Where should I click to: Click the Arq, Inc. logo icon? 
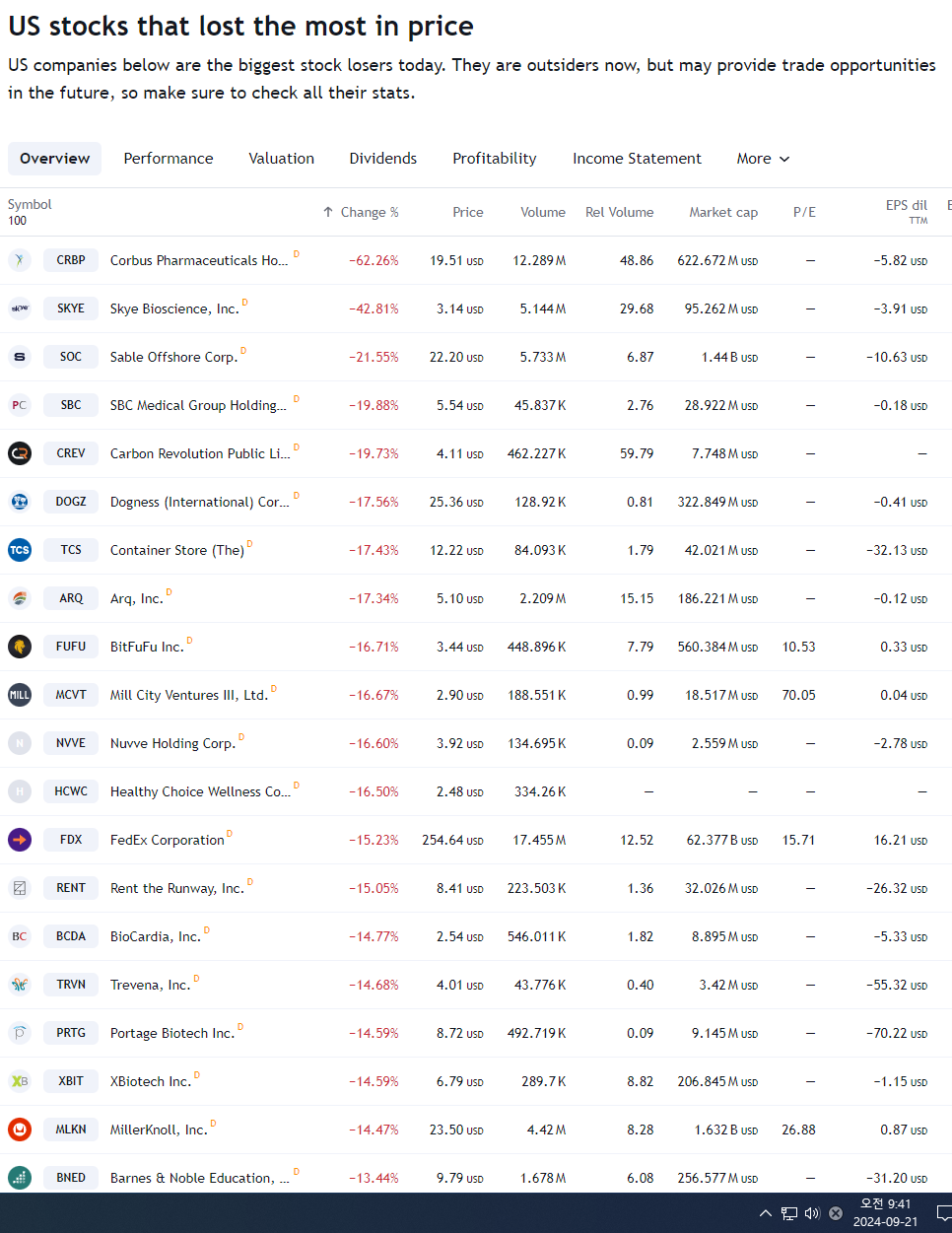(x=20, y=598)
